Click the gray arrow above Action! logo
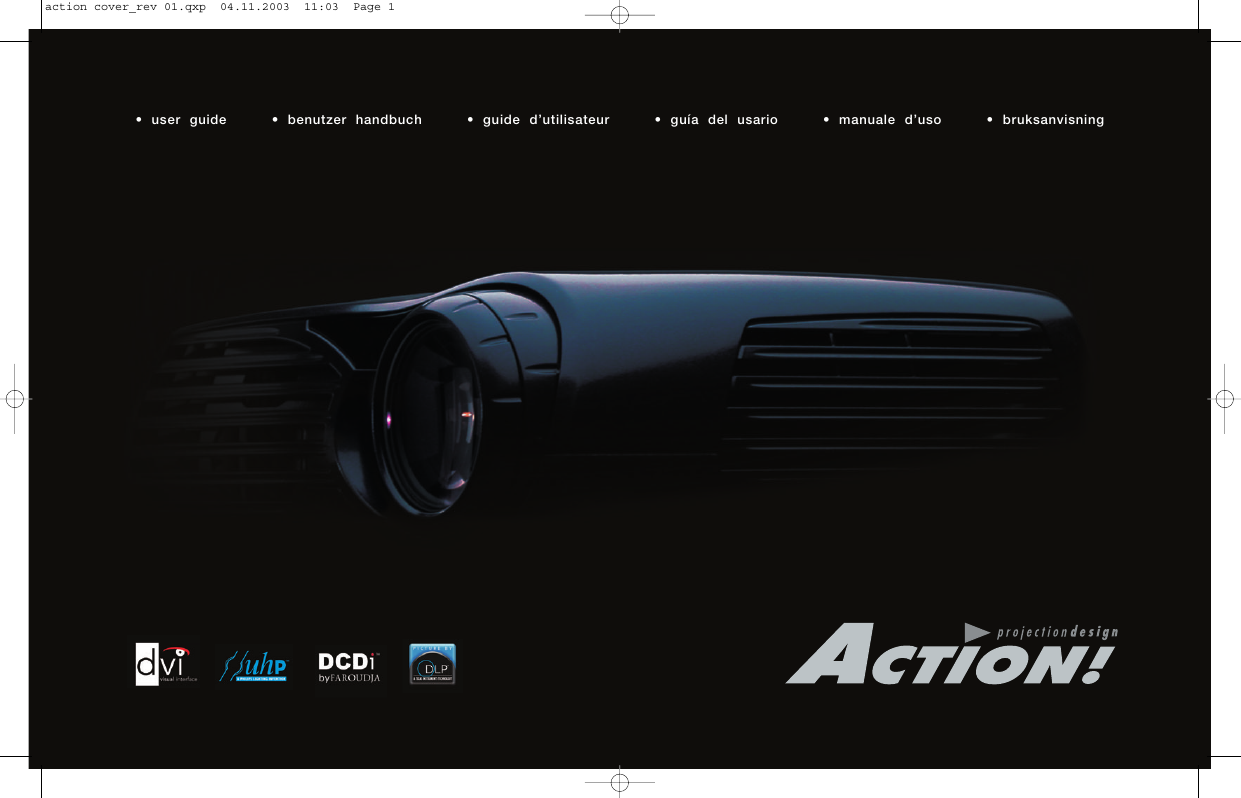Screen dimensions: 1241x798 pyautogui.click(x=977, y=631)
